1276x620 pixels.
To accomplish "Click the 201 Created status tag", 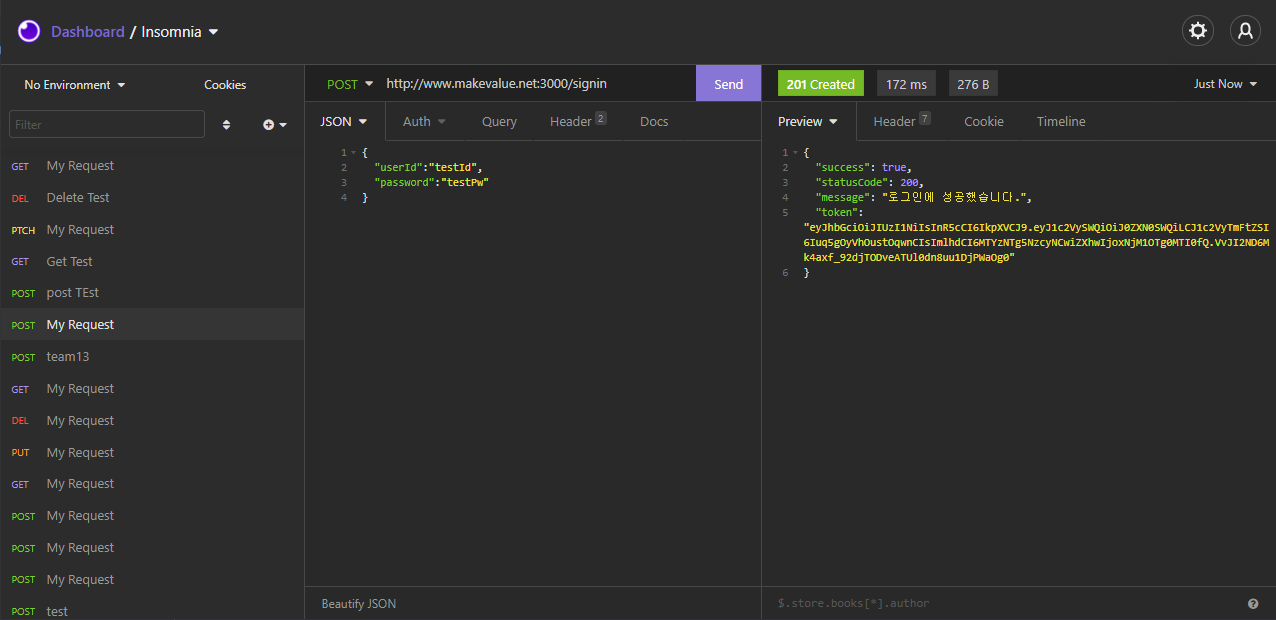I will coord(820,84).
